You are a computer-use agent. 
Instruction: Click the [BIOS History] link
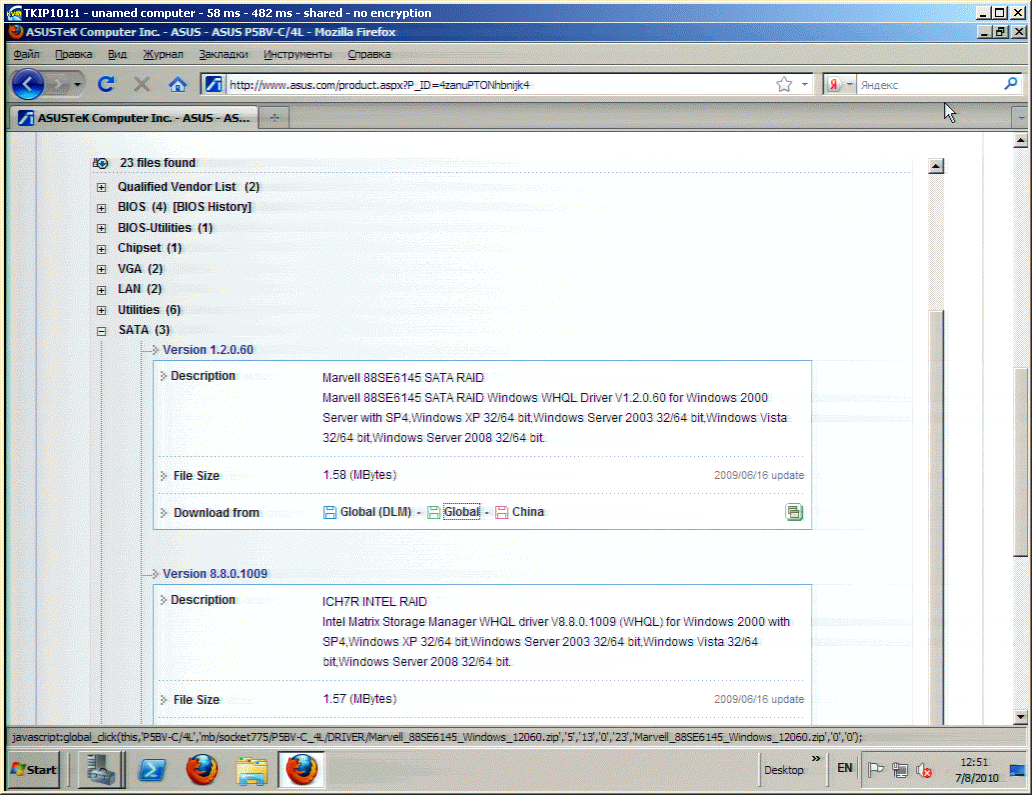[212, 207]
